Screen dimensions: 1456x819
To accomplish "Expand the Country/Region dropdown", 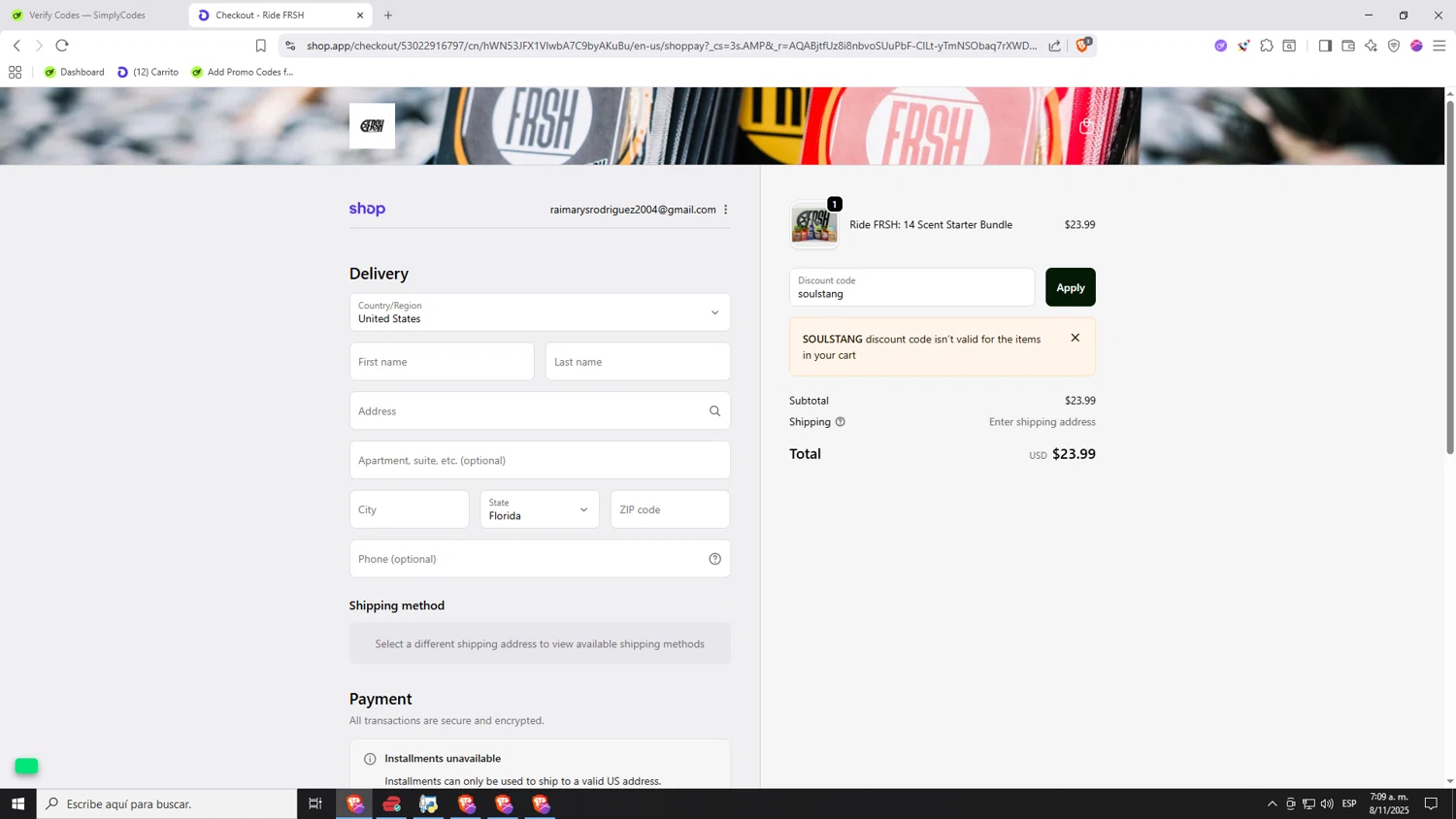I will point(540,312).
